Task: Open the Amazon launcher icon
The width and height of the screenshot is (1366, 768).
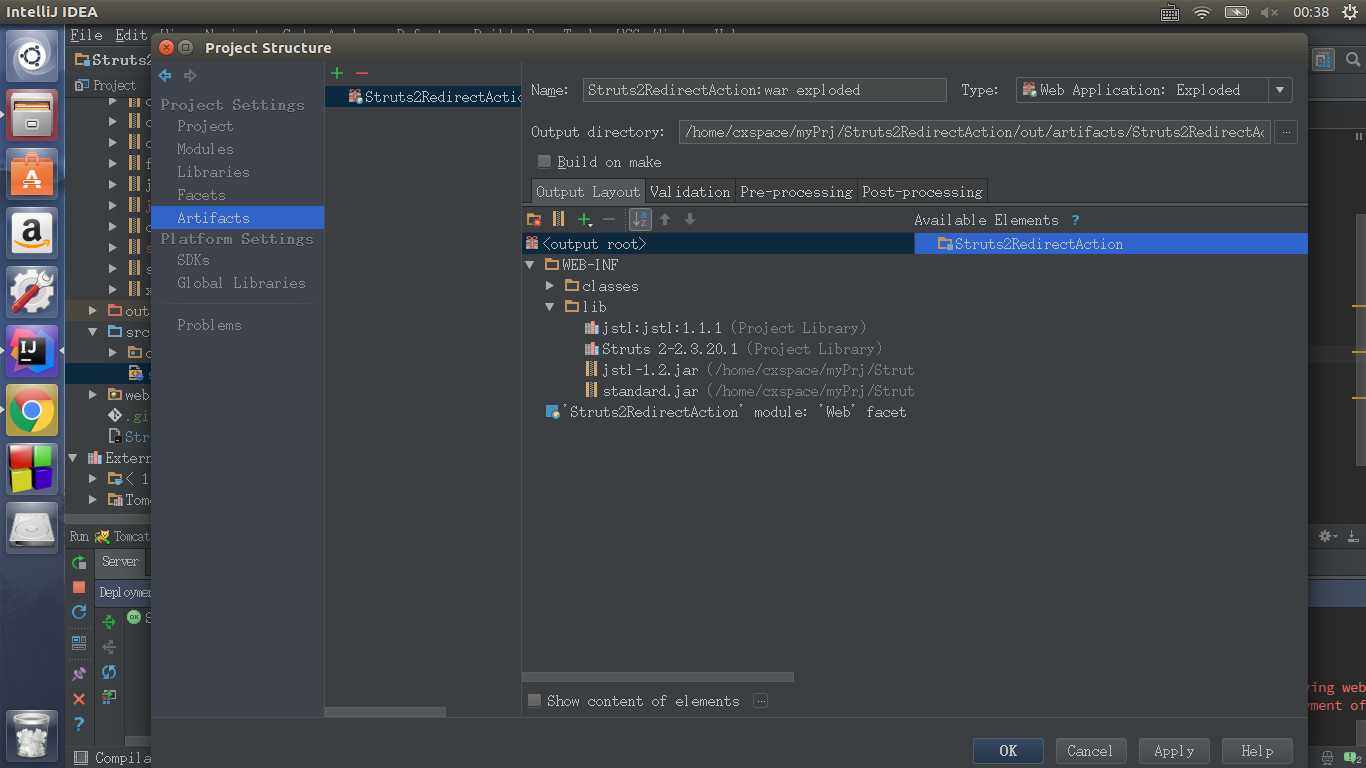Action: (x=32, y=232)
